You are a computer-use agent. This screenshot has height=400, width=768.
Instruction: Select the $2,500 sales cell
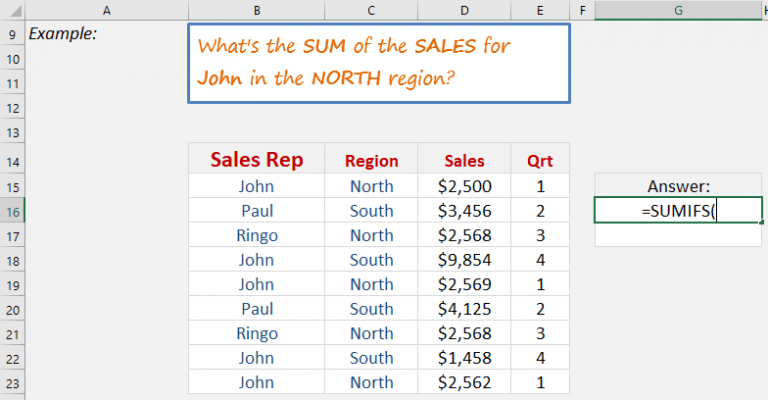[465, 186]
